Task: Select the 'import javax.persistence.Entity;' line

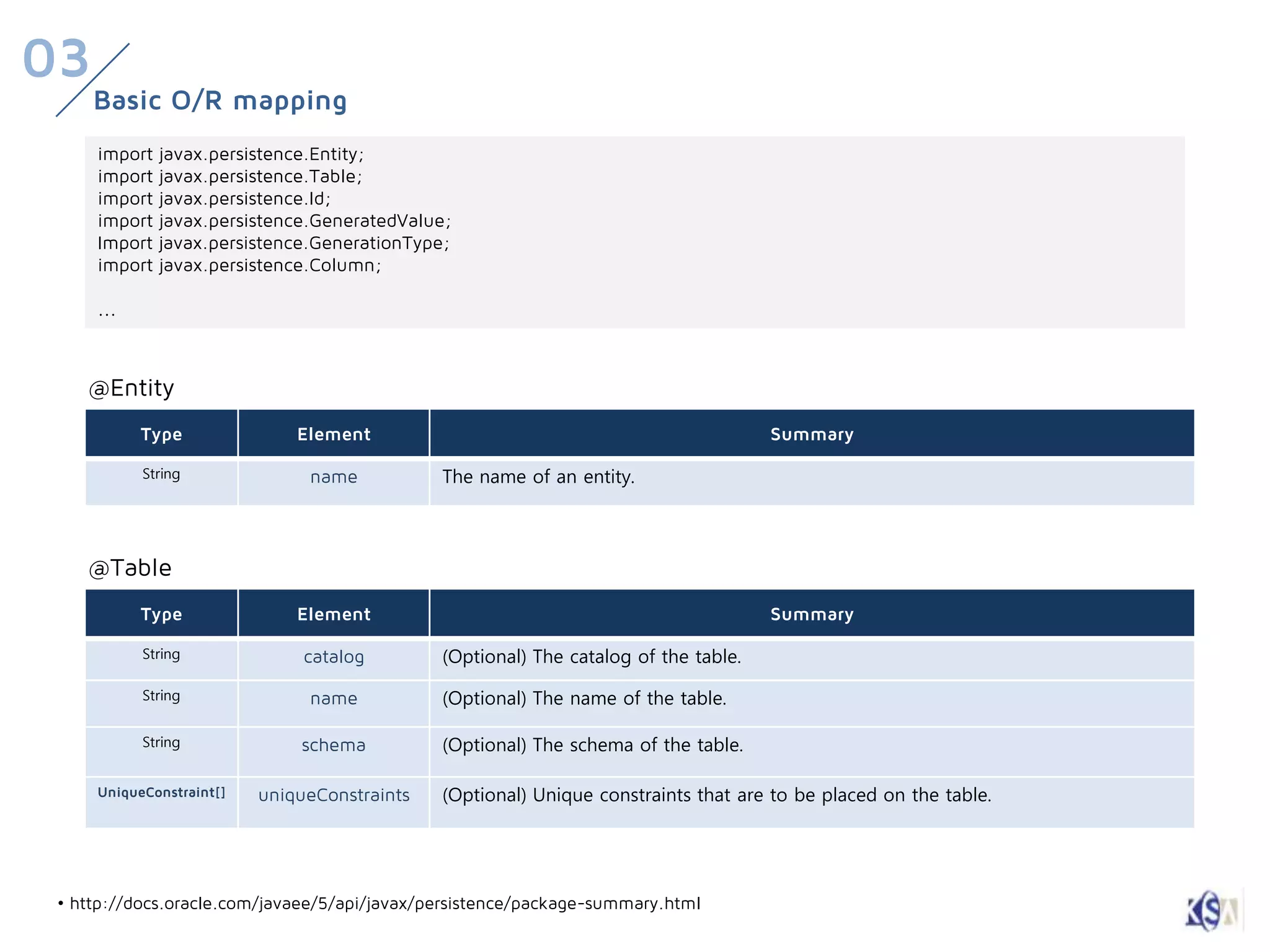Action: click(231, 154)
